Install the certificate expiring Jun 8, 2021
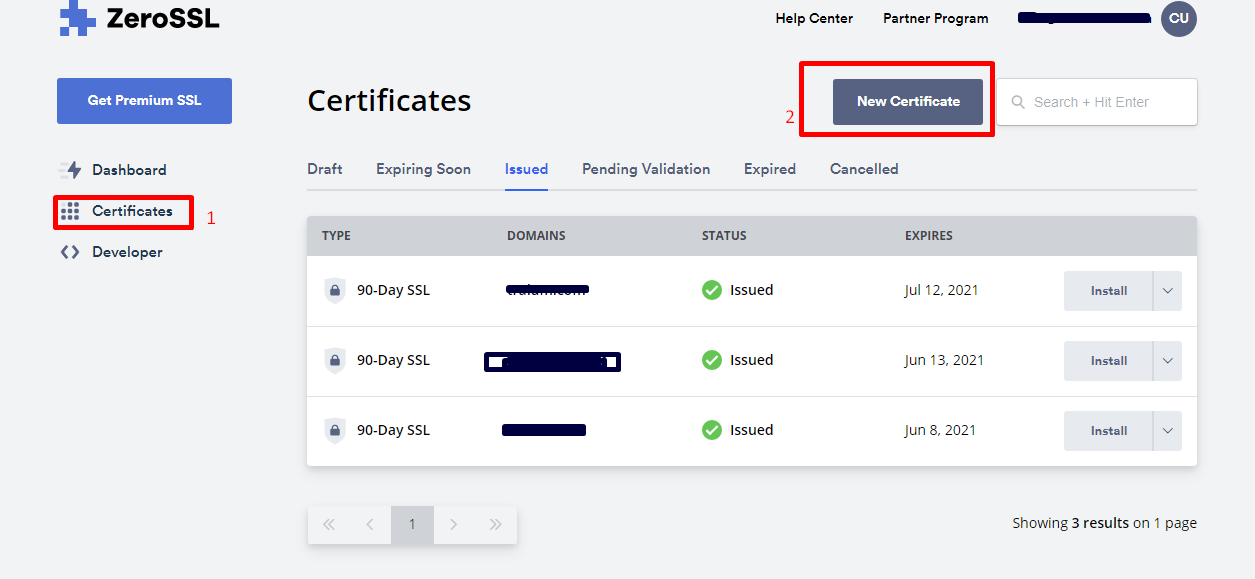The image size is (1255, 579). click(1108, 431)
